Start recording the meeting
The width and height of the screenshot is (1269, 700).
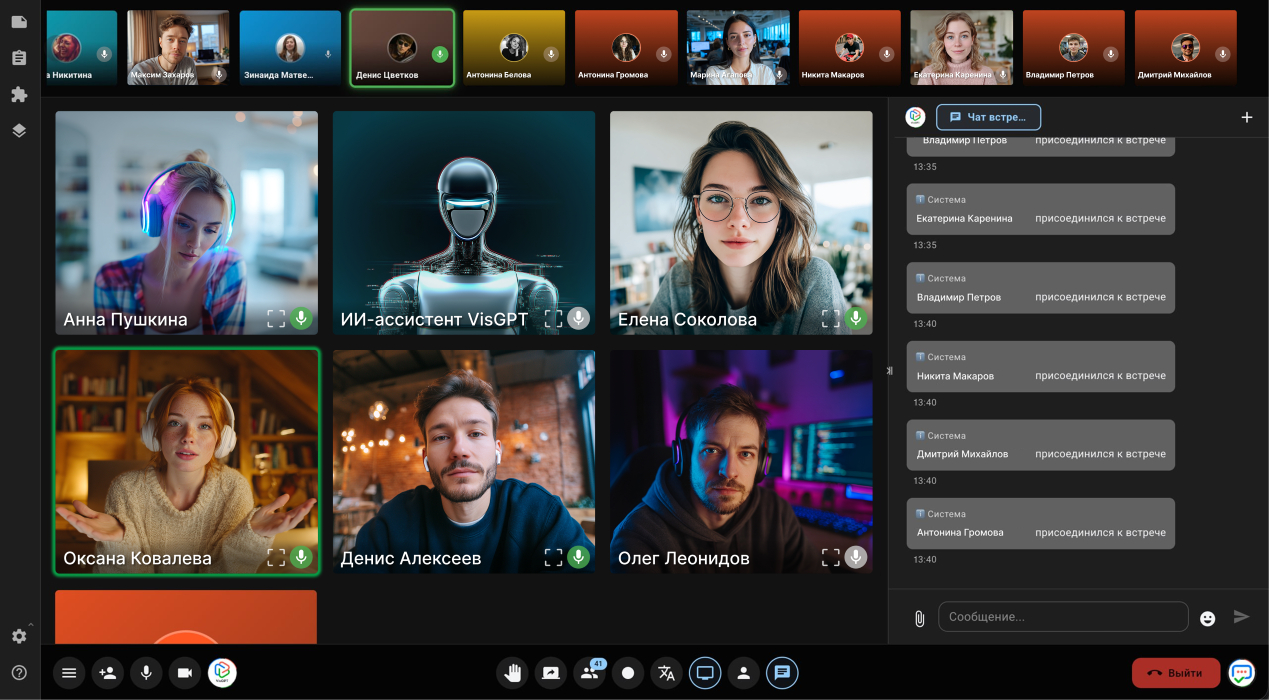[628, 673]
